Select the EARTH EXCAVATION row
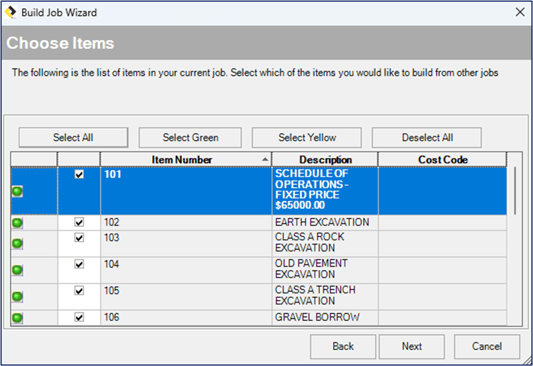 259,223
